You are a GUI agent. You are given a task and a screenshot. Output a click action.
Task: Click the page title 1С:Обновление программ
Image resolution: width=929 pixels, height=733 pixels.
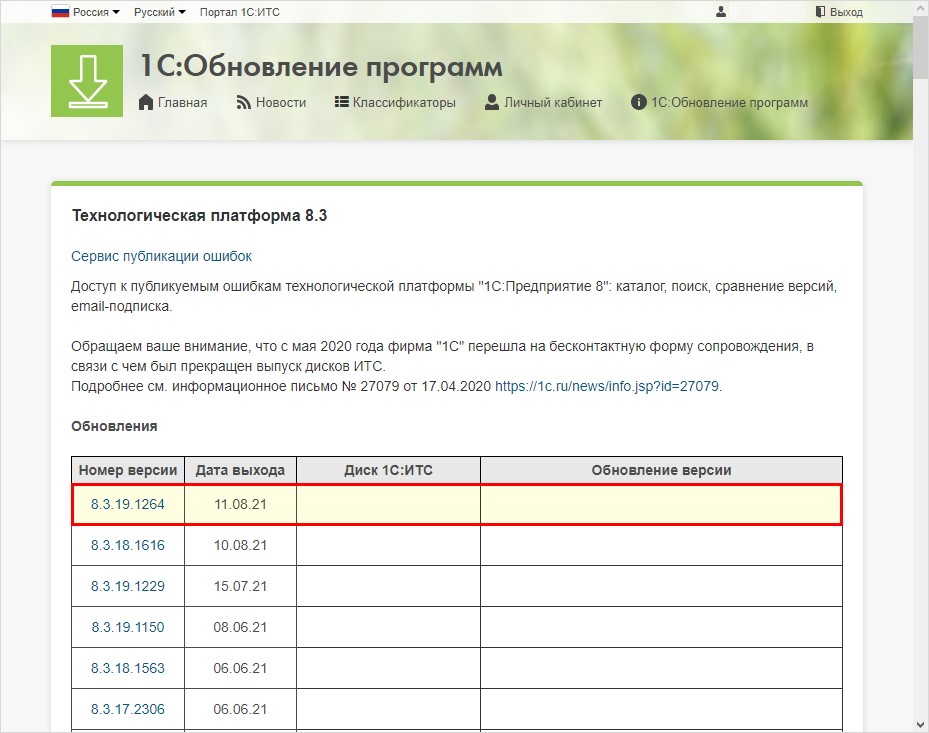click(x=321, y=67)
